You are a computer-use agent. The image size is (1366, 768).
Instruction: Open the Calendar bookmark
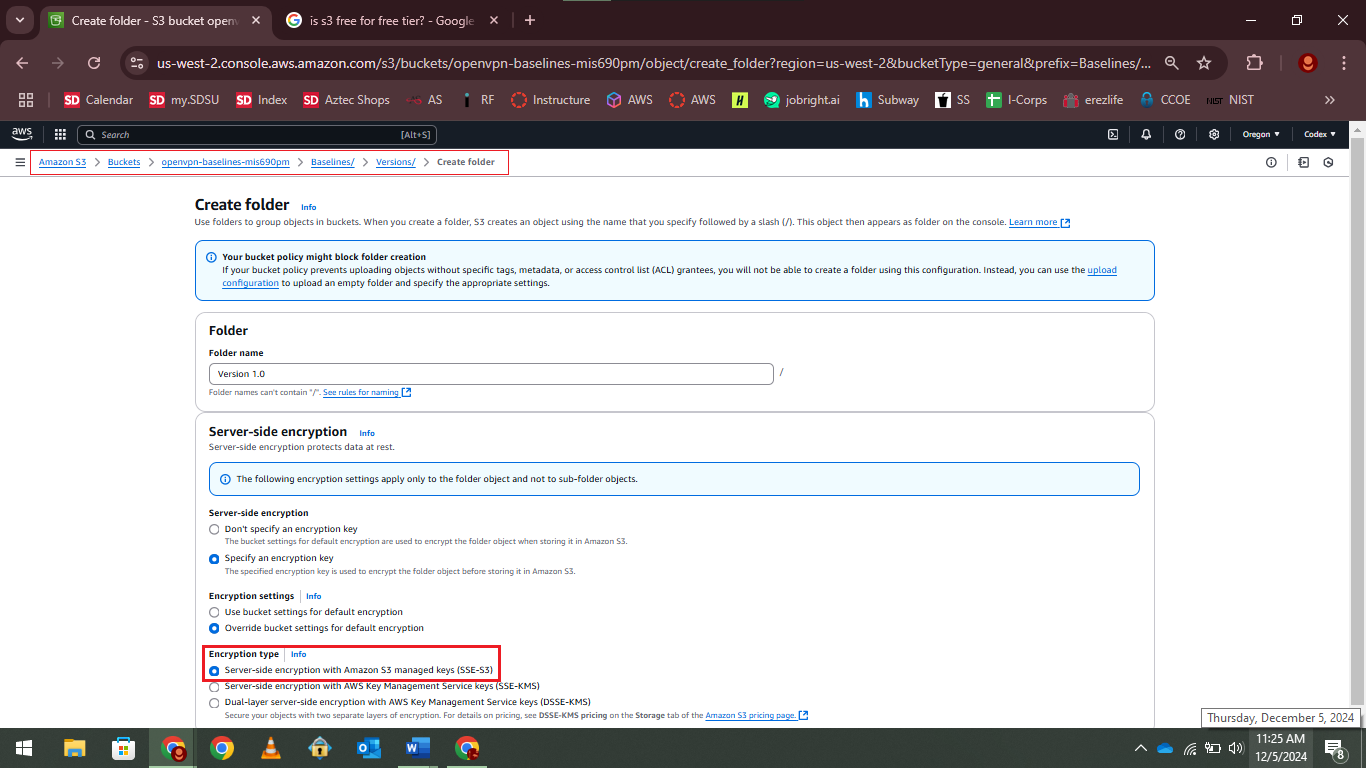pos(98,100)
